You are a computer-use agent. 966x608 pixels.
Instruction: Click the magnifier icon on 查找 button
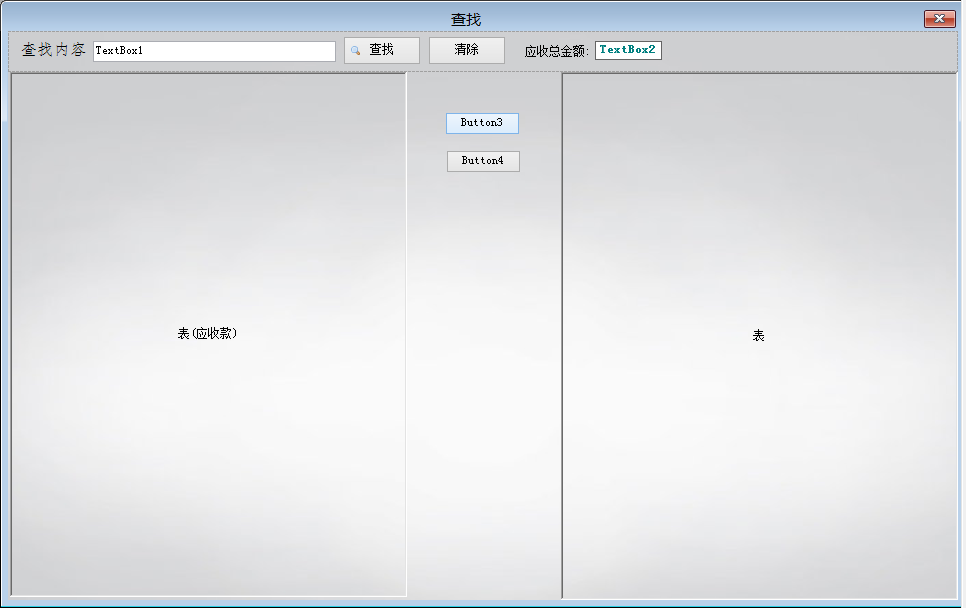click(x=355, y=51)
